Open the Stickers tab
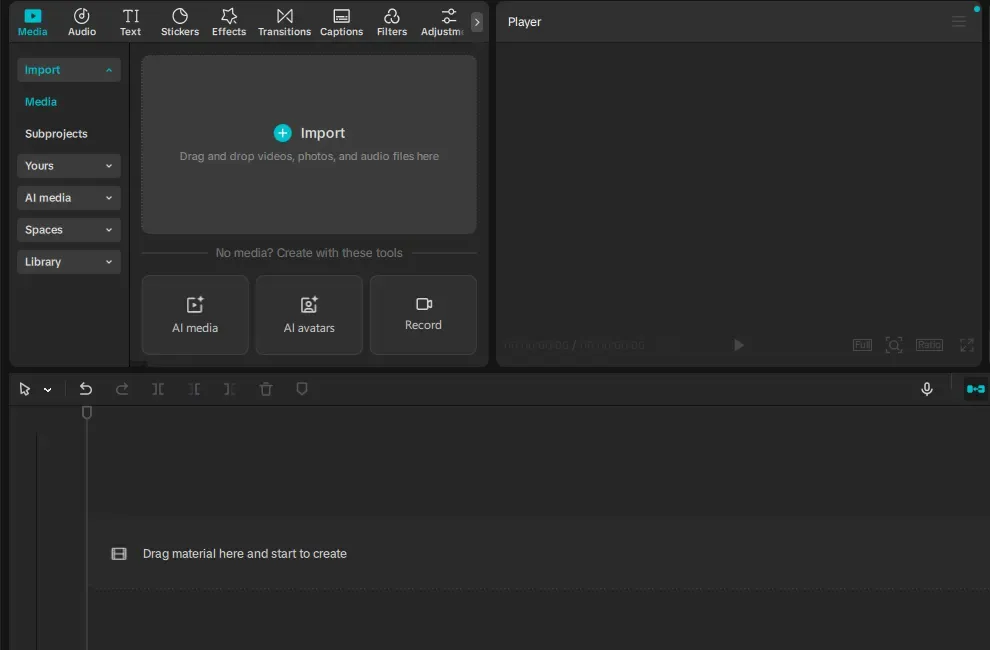Viewport: 990px width, 650px height. (180, 22)
